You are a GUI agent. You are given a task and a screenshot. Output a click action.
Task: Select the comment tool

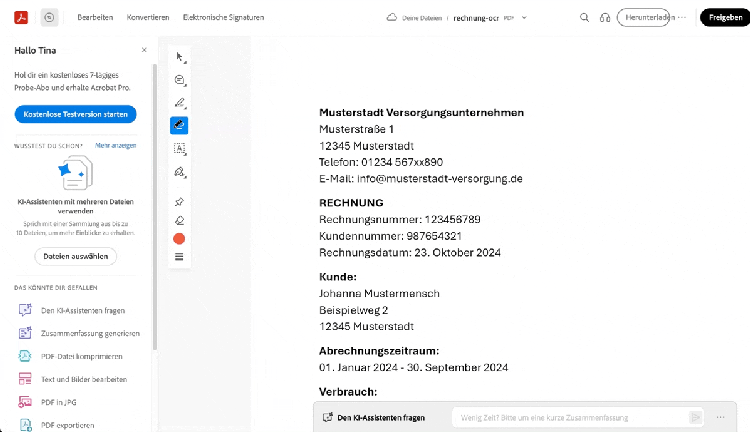pos(179,80)
